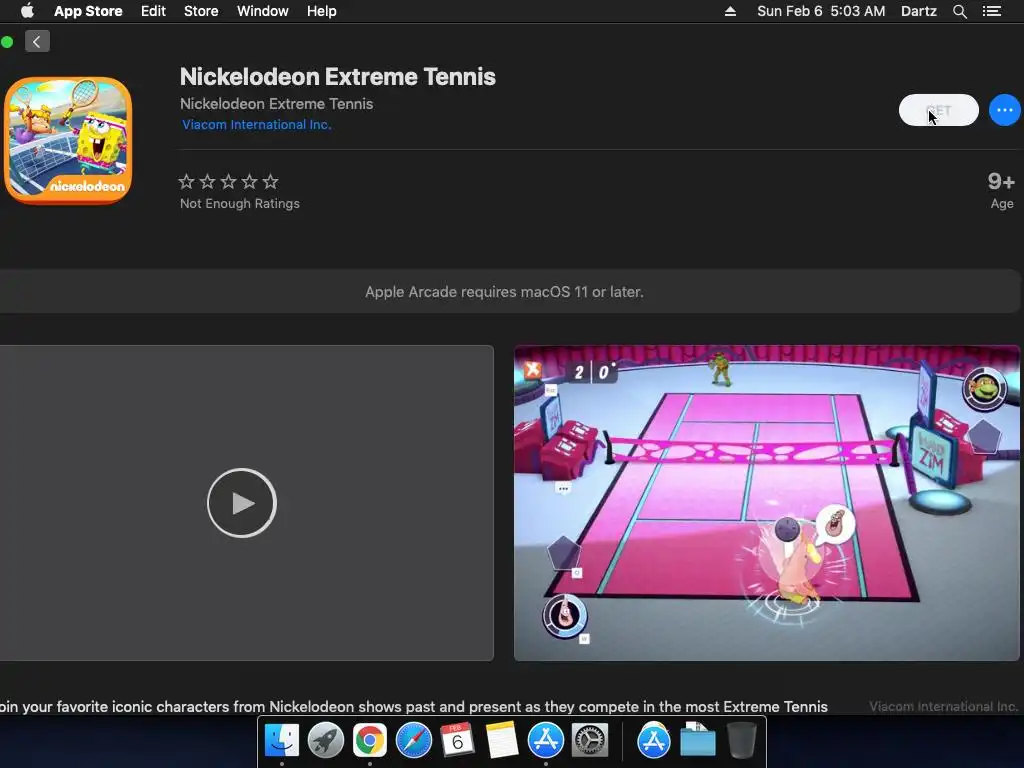Open the Help menu
The width and height of the screenshot is (1024, 768).
(322, 11)
